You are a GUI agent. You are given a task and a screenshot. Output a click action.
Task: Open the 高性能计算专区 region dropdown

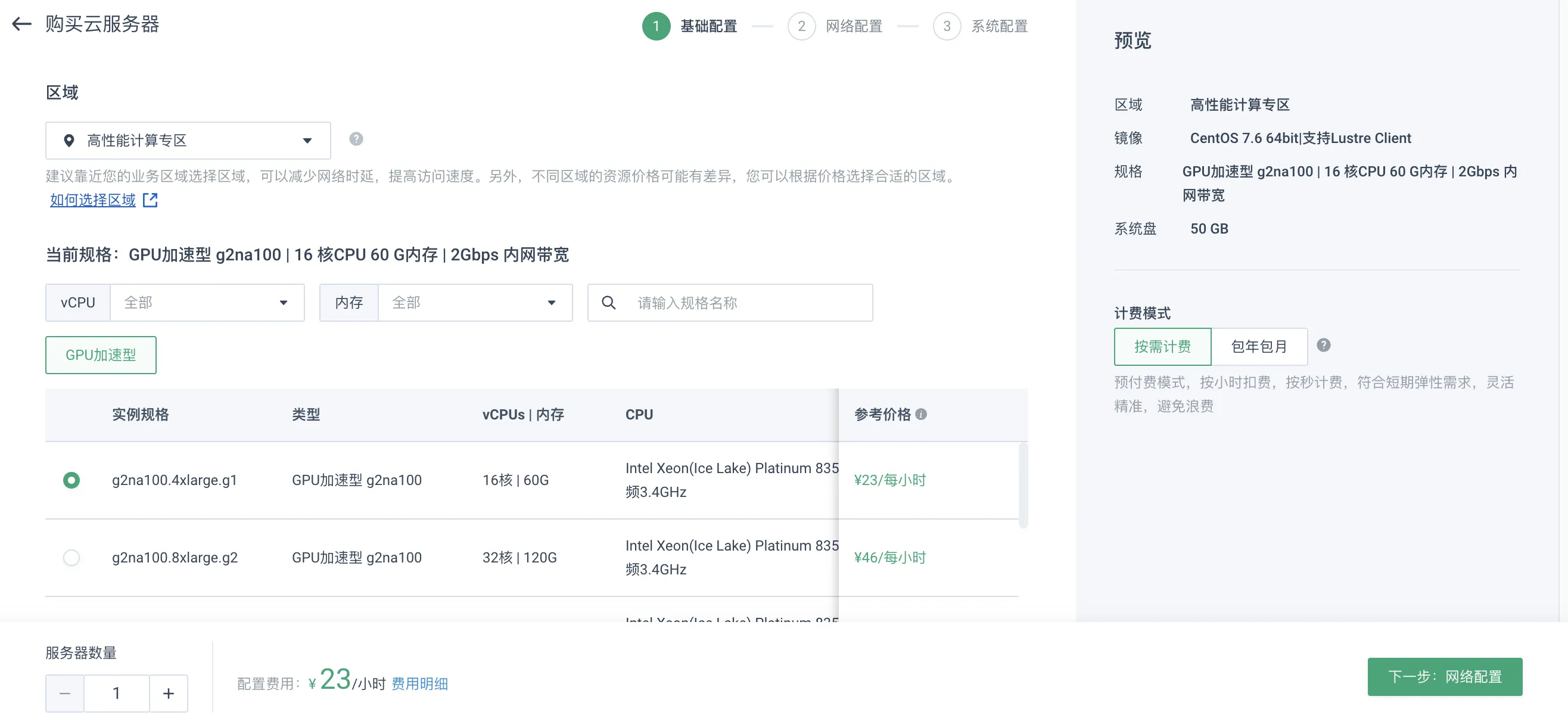(188, 141)
